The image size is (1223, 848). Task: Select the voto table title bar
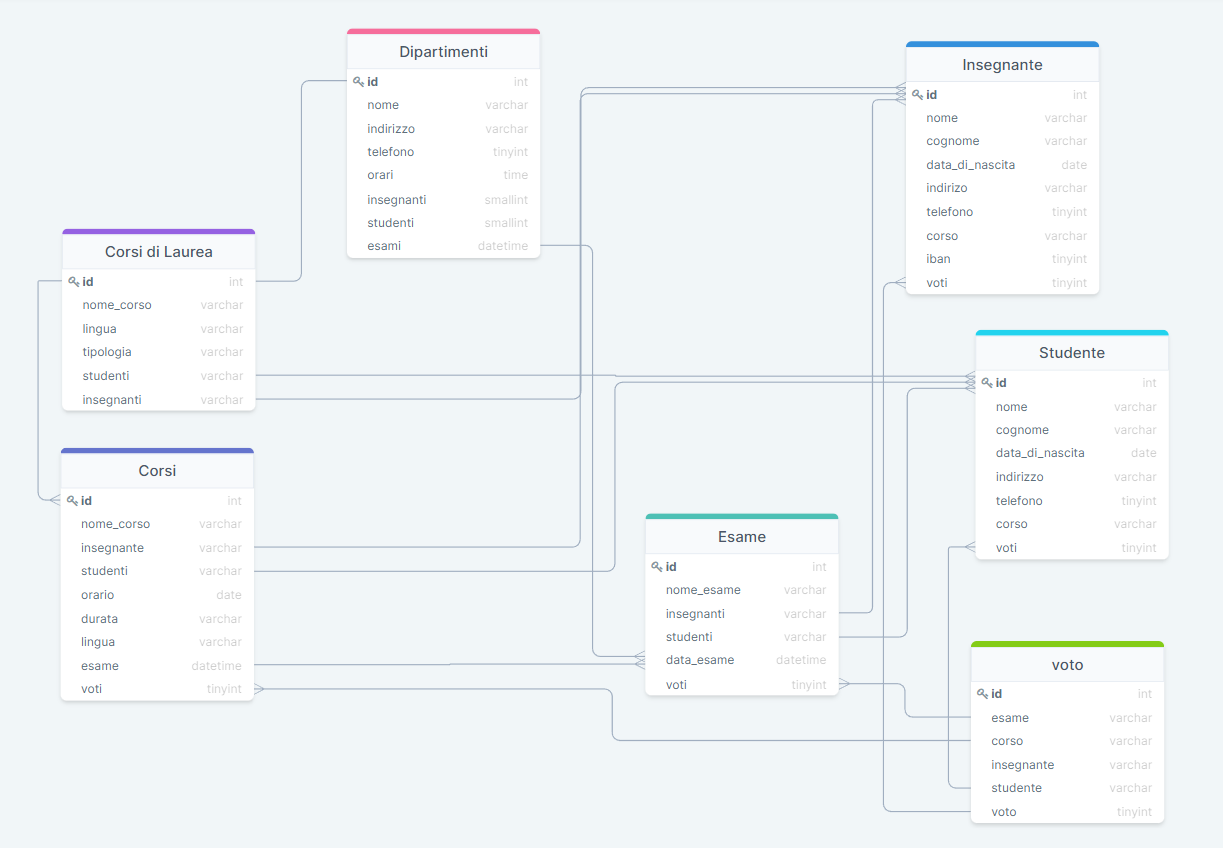pos(1067,664)
